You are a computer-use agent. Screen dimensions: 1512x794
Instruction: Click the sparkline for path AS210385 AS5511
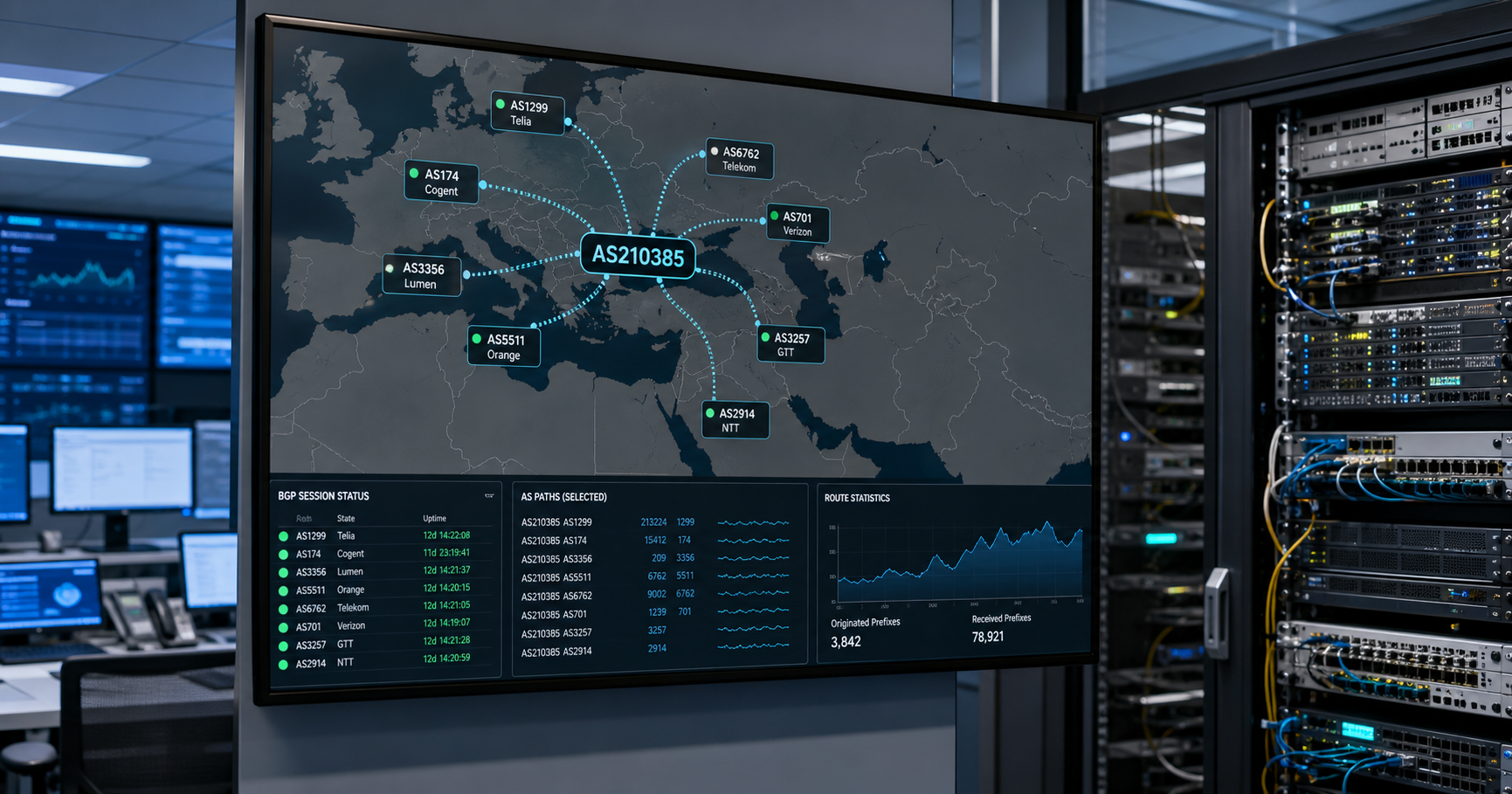click(753, 577)
